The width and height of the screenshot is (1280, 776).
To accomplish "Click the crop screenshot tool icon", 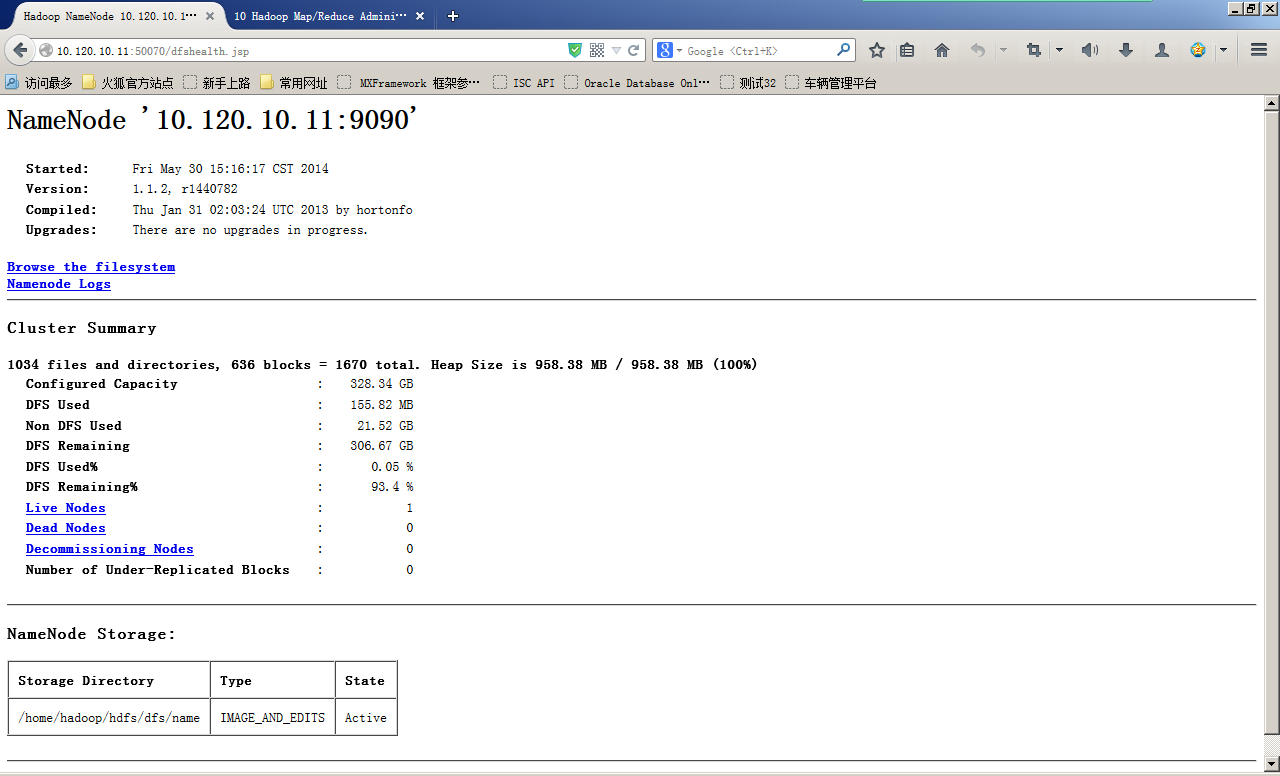I will [x=1034, y=50].
